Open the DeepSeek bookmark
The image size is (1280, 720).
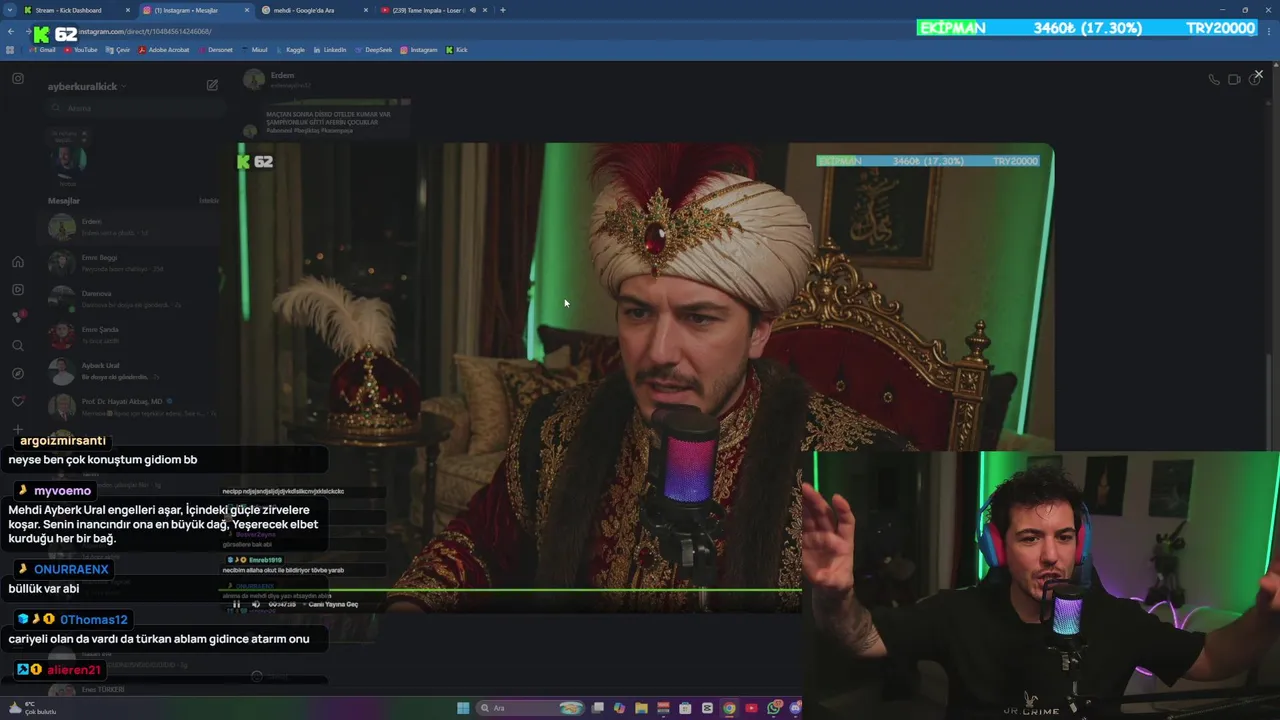[x=373, y=49]
